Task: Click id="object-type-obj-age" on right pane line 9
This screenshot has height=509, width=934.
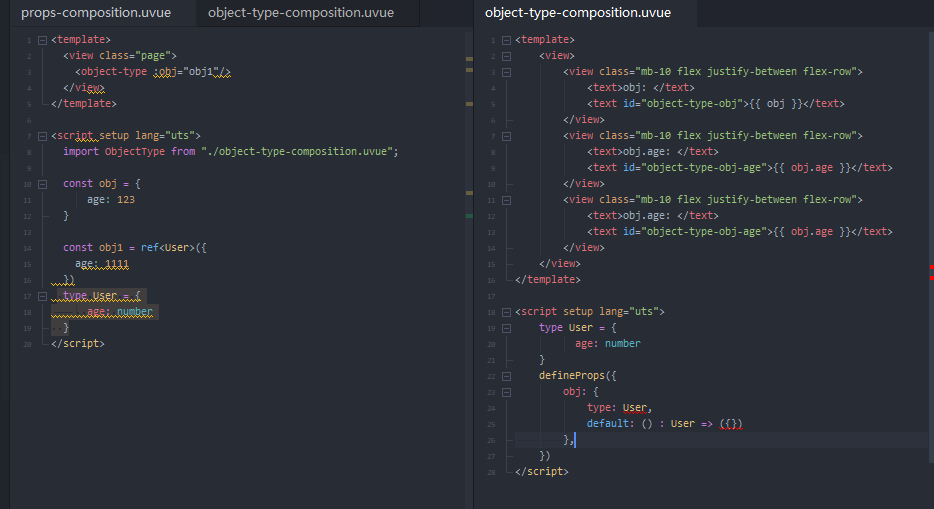Action: [695, 167]
